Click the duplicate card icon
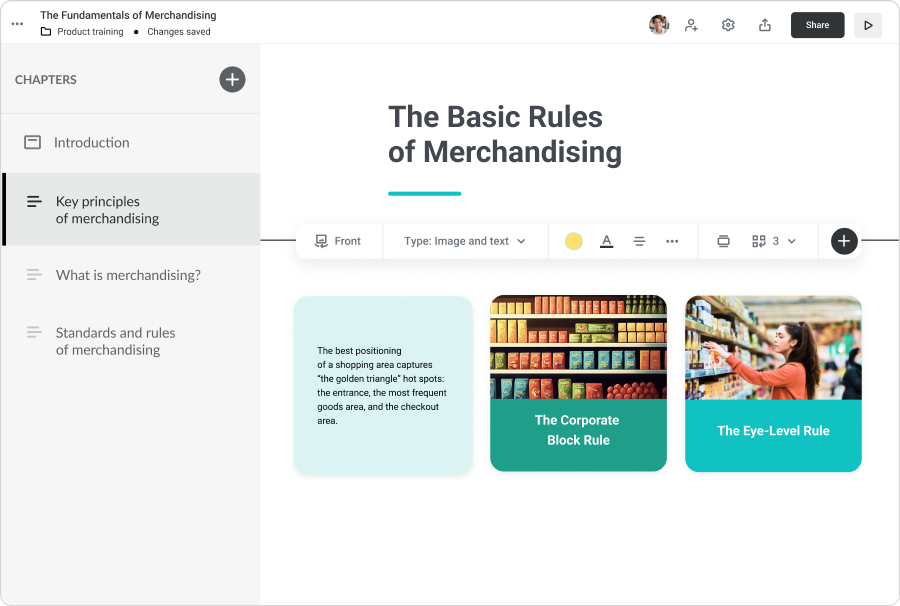The image size is (900, 606). (723, 240)
